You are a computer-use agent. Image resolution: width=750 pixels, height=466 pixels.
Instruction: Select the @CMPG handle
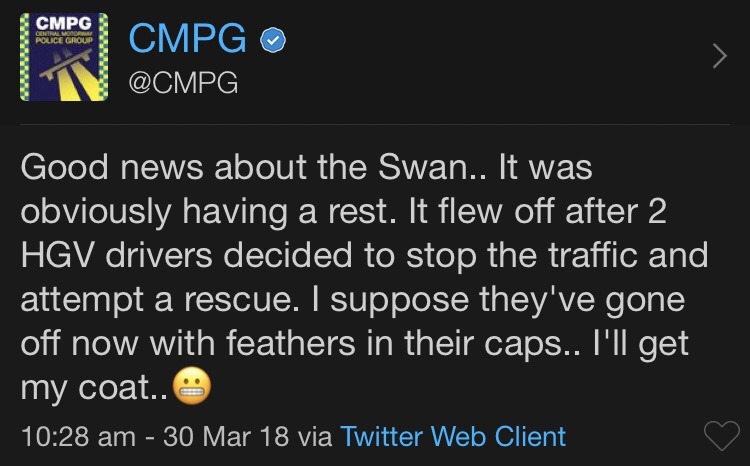click(183, 84)
